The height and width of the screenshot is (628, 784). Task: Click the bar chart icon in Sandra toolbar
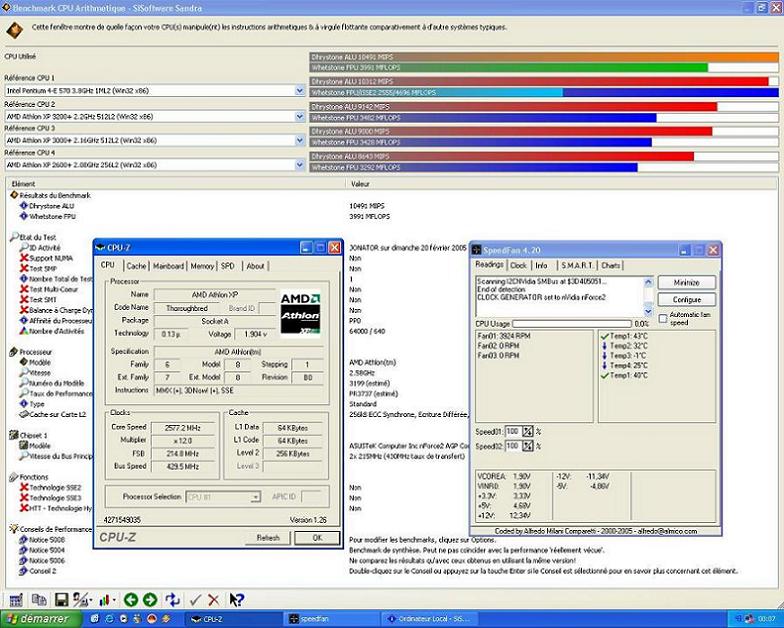pos(106,600)
